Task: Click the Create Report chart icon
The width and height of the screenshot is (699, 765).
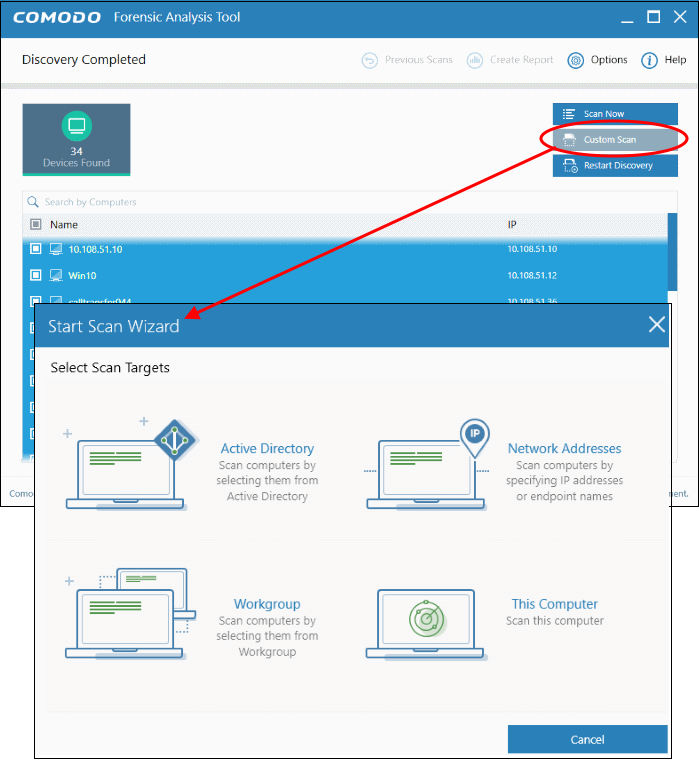Action: tap(475, 60)
